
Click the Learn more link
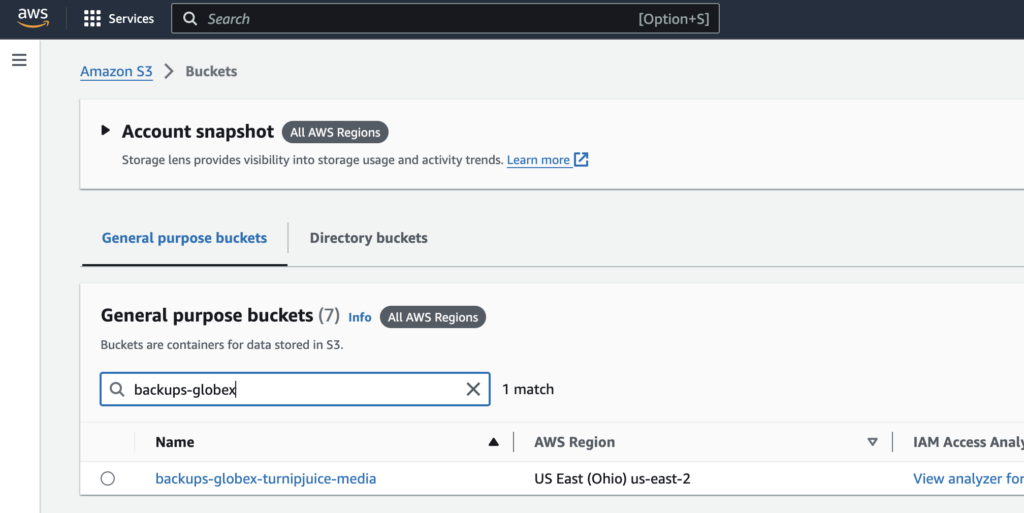(x=538, y=160)
